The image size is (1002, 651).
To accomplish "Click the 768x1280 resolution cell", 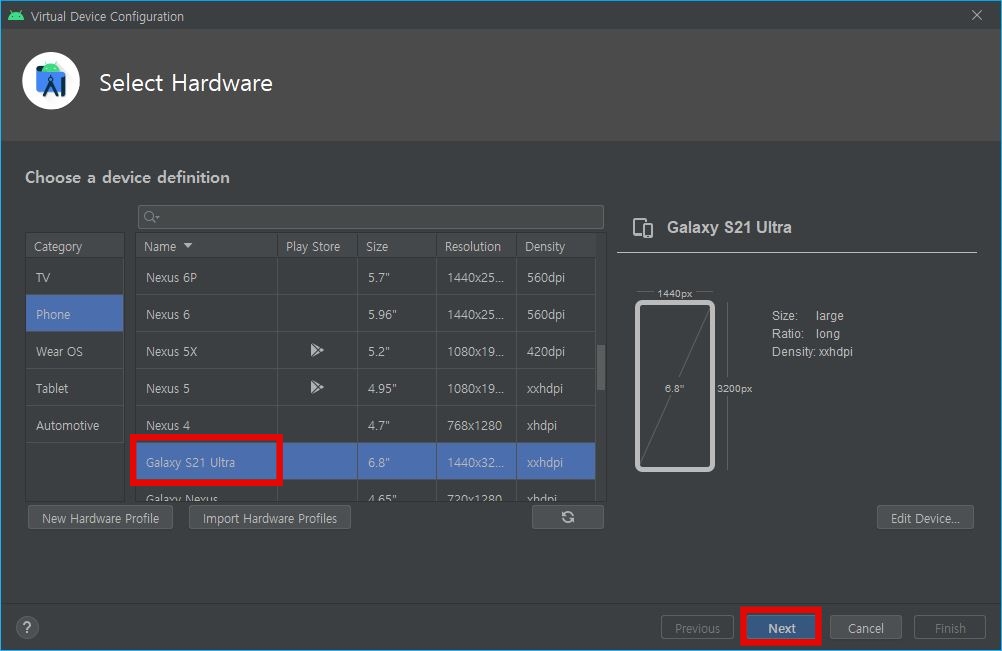I will 474,425.
